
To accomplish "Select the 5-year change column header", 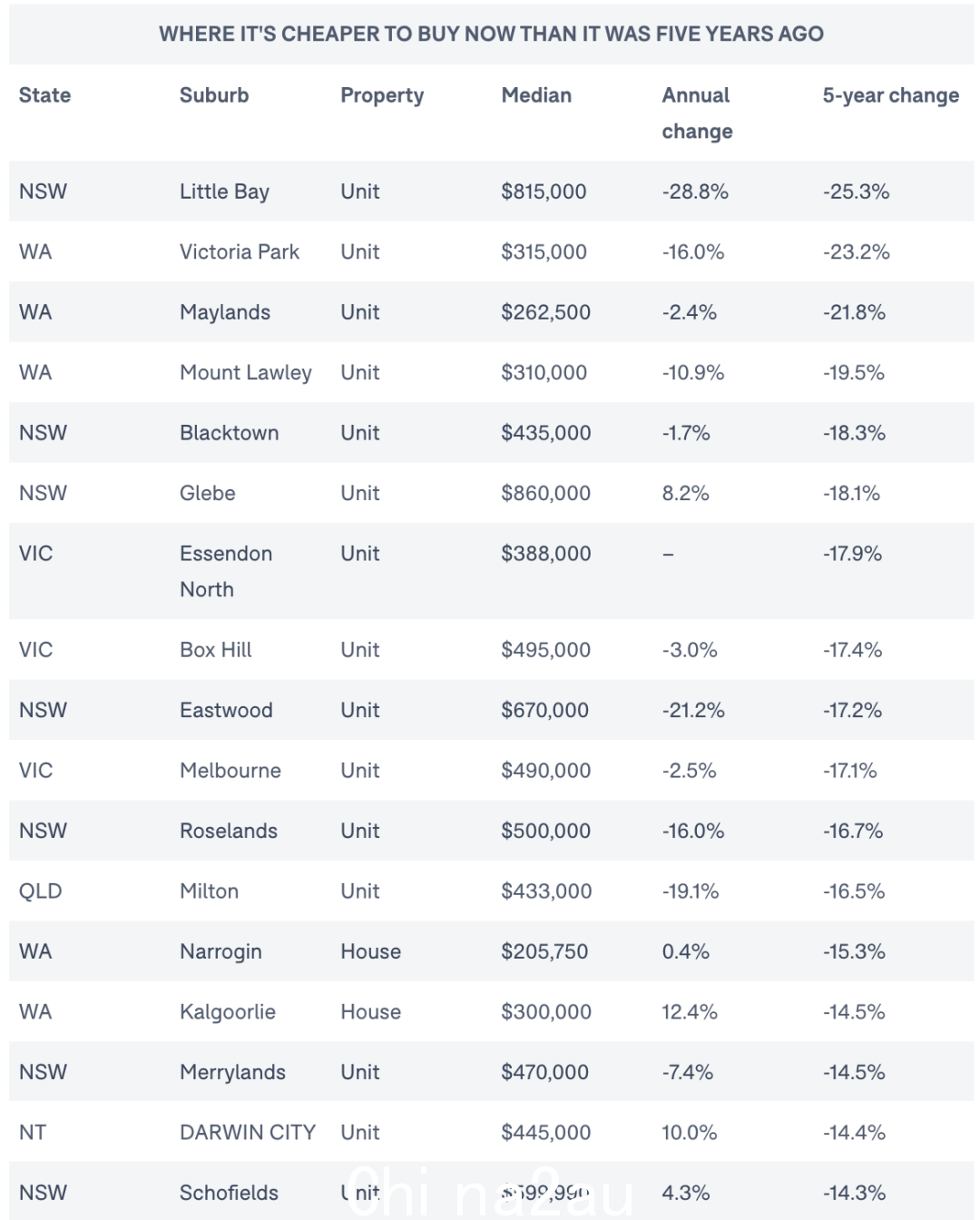I will pos(890,96).
